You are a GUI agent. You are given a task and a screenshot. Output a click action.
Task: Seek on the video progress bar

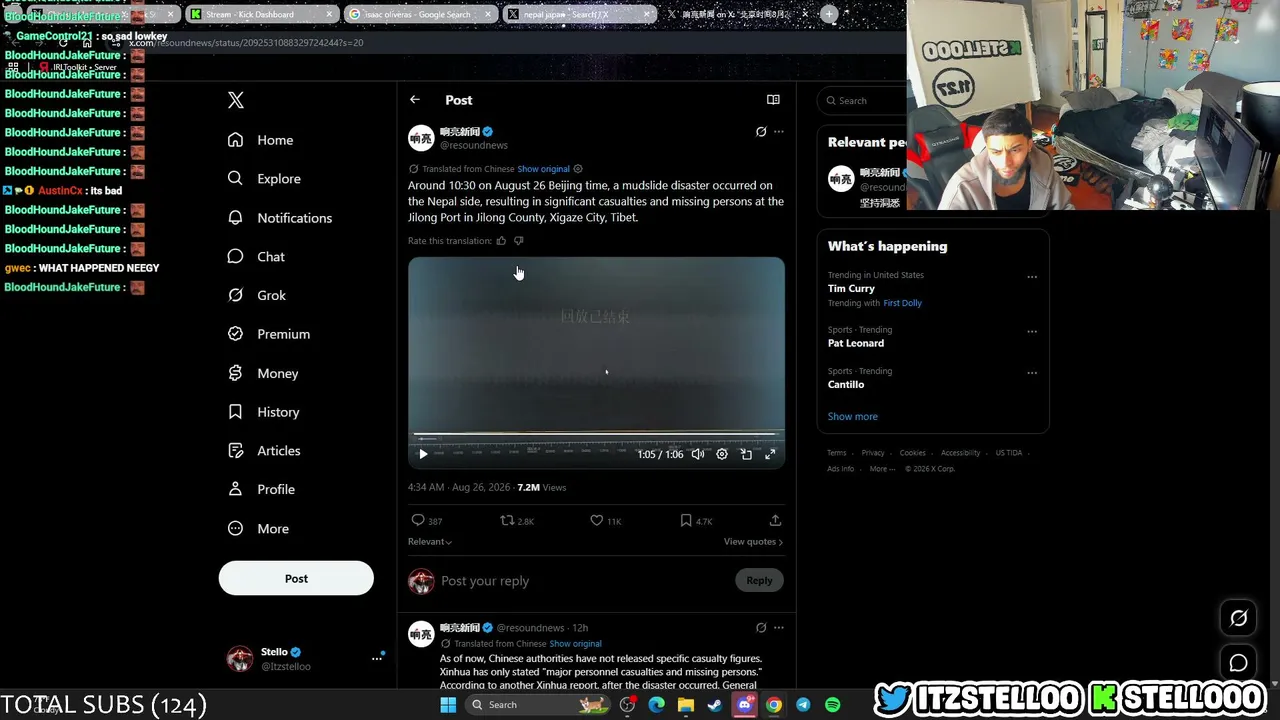596,436
